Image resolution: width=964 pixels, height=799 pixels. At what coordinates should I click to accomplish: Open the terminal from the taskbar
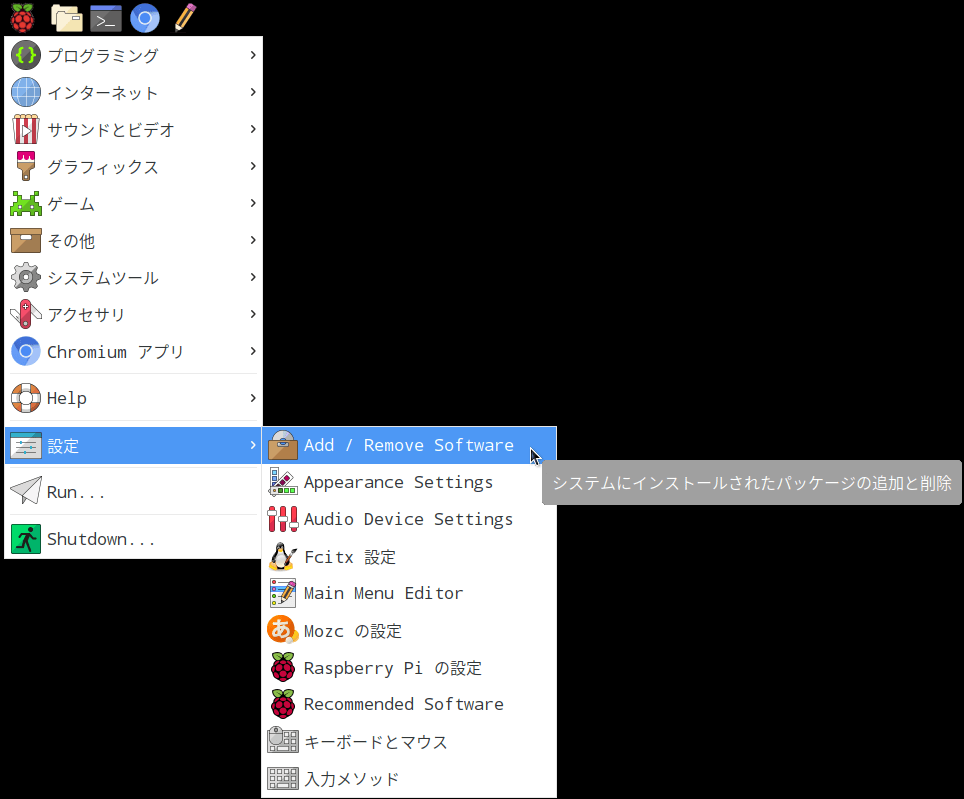[106, 18]
